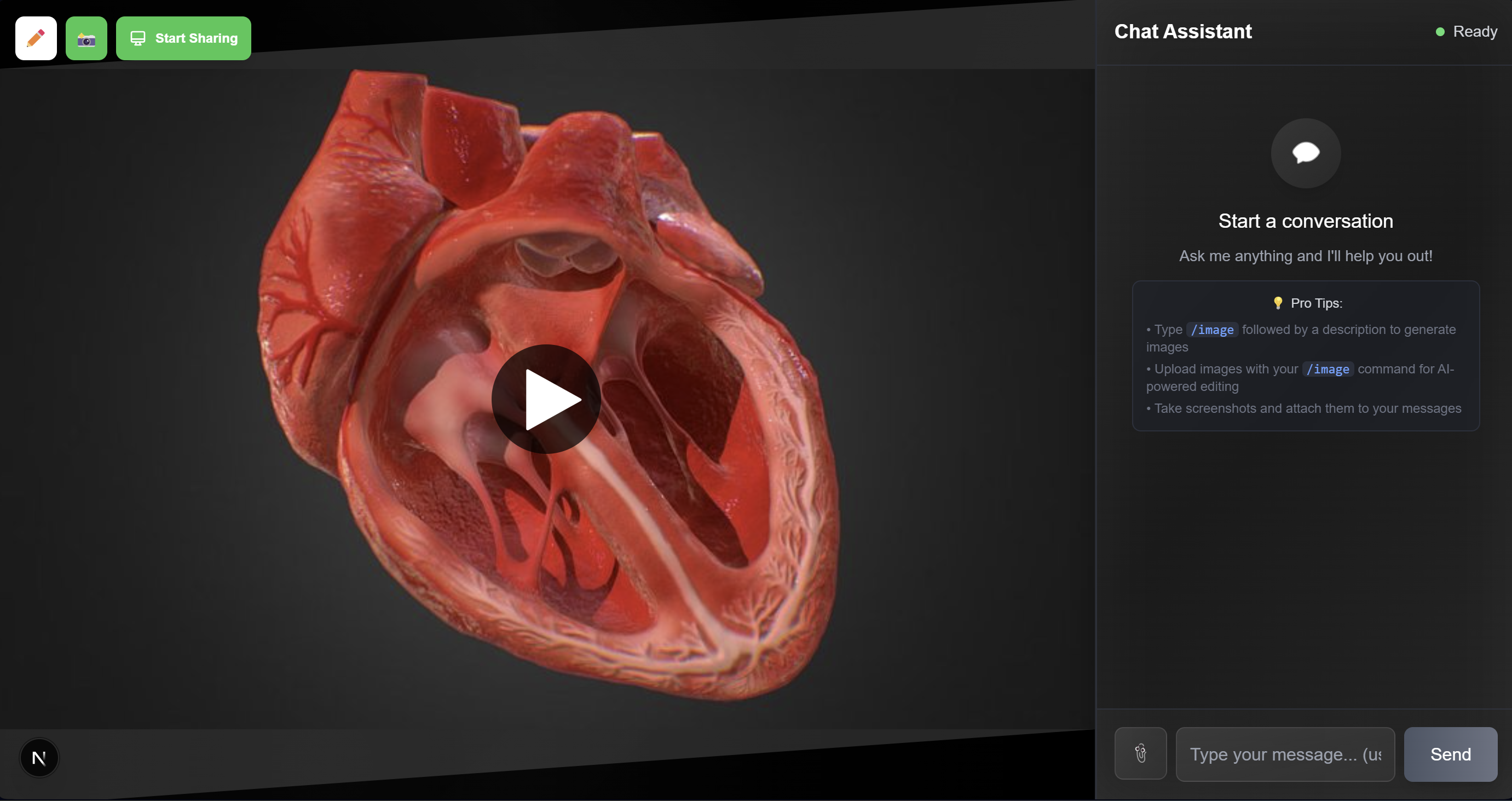Select the pencil annotation tool
Screen dimensions: 1512x801
click(36, 38)
